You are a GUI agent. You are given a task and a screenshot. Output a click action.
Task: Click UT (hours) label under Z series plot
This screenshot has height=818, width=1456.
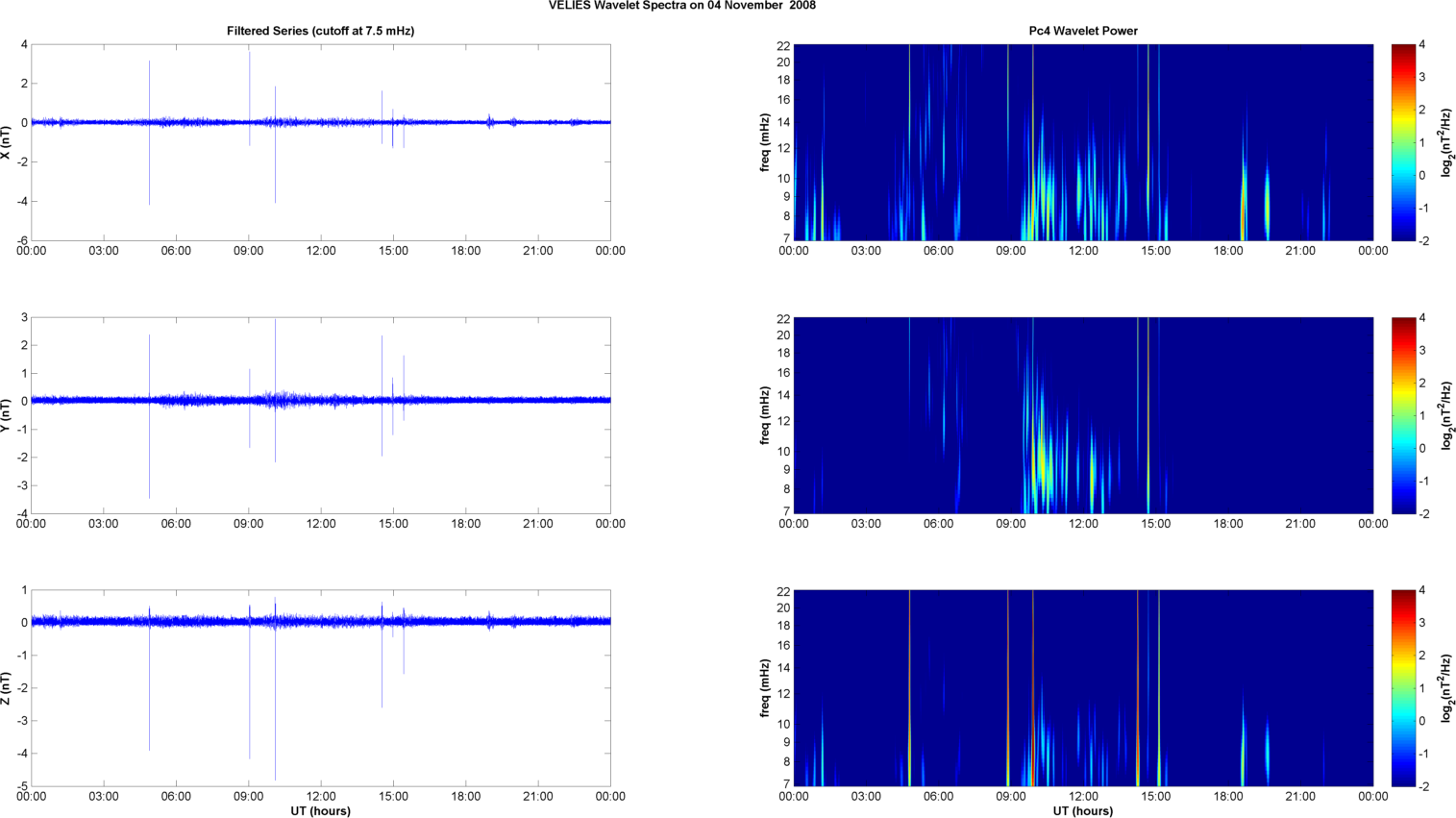point(320,810)
